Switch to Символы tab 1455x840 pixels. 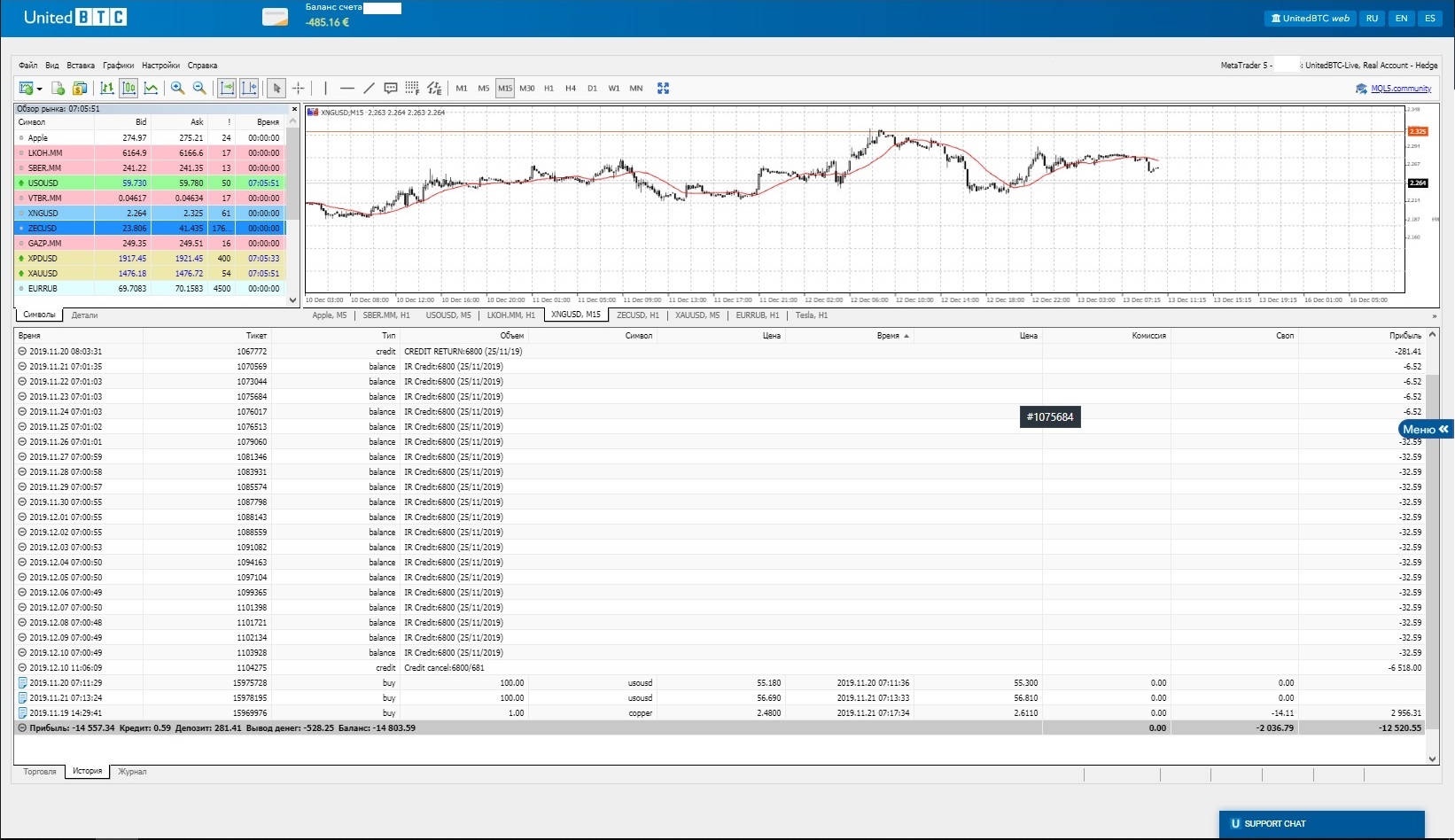pos(39,315)
